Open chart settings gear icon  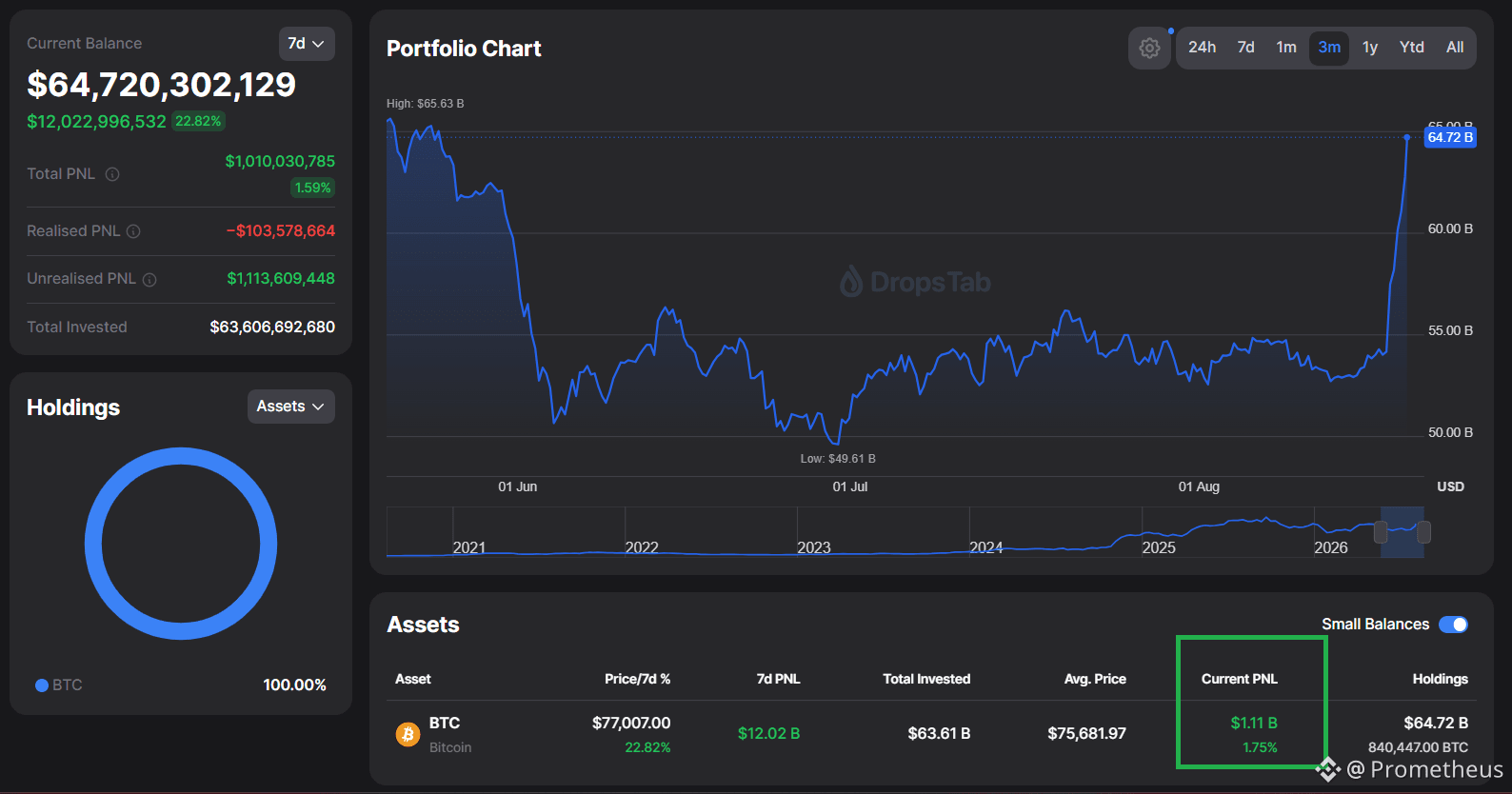pos(1149,48)
